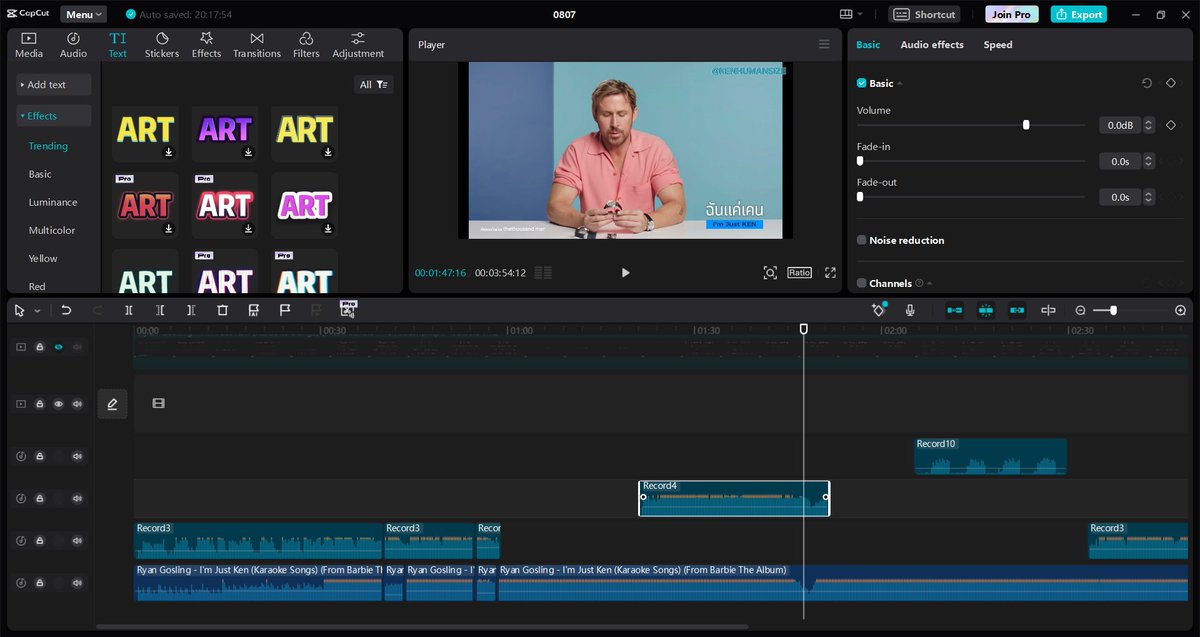Viewport: 1200px width, 637px height.
Task: Toggle visibility eye of top track
Action: [58, 347]
